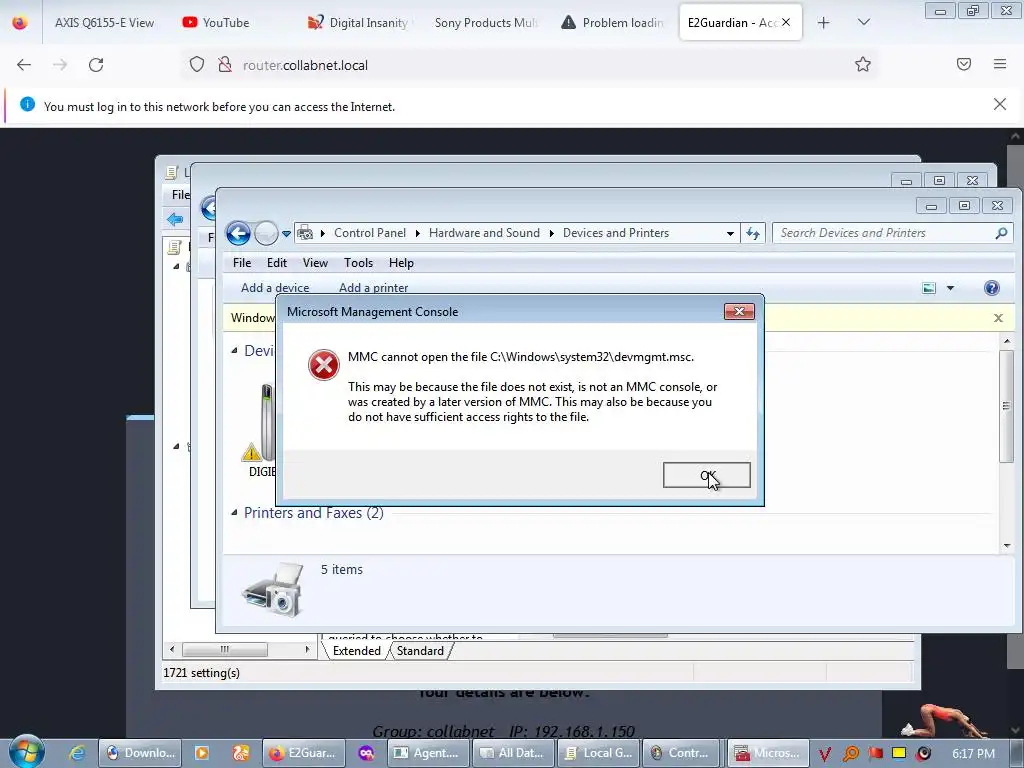The width and height of the screenshot is (1024, 768).
Task: Open the Windows Start menu
Action: coord(27,752)
